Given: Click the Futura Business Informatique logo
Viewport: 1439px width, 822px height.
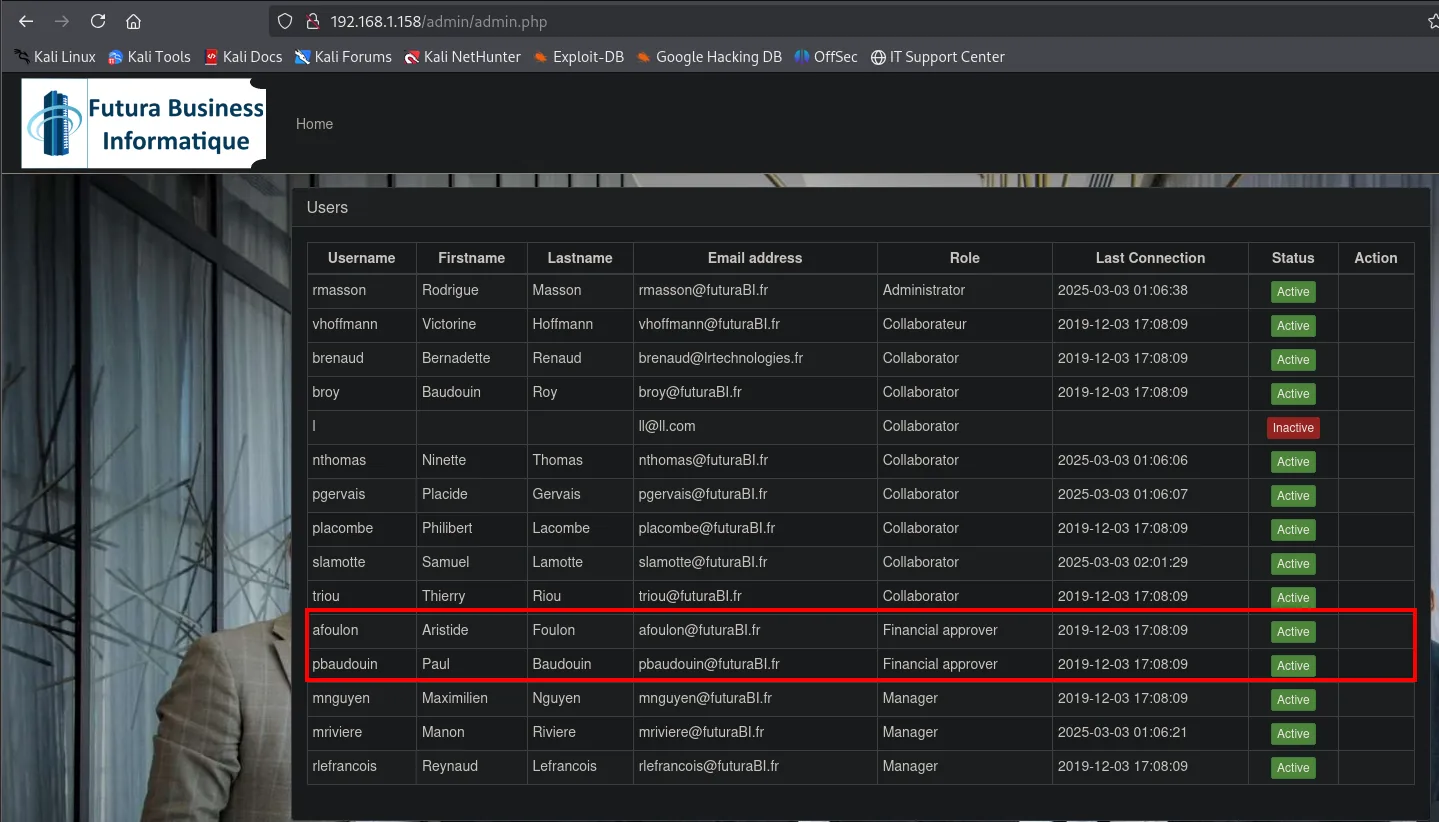Looking at the screenshot, I should (x=146, y=123).
